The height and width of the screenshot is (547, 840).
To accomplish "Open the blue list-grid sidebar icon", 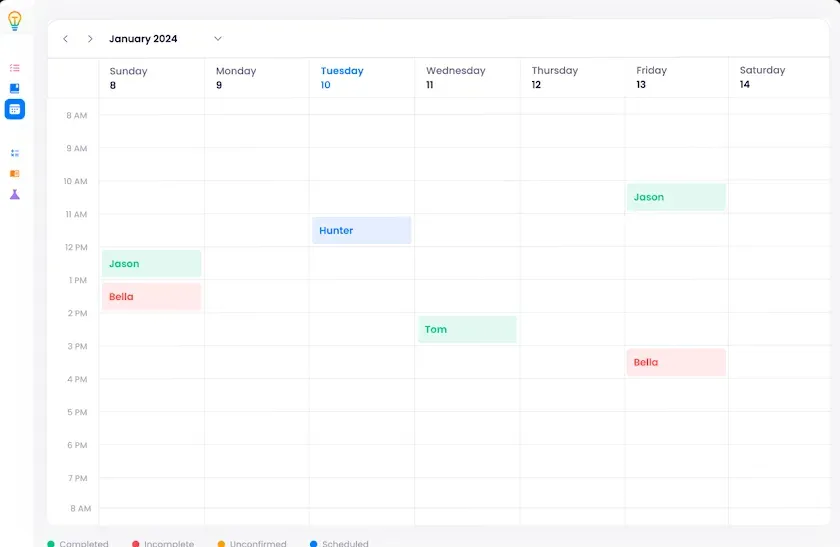I will 14,153.
